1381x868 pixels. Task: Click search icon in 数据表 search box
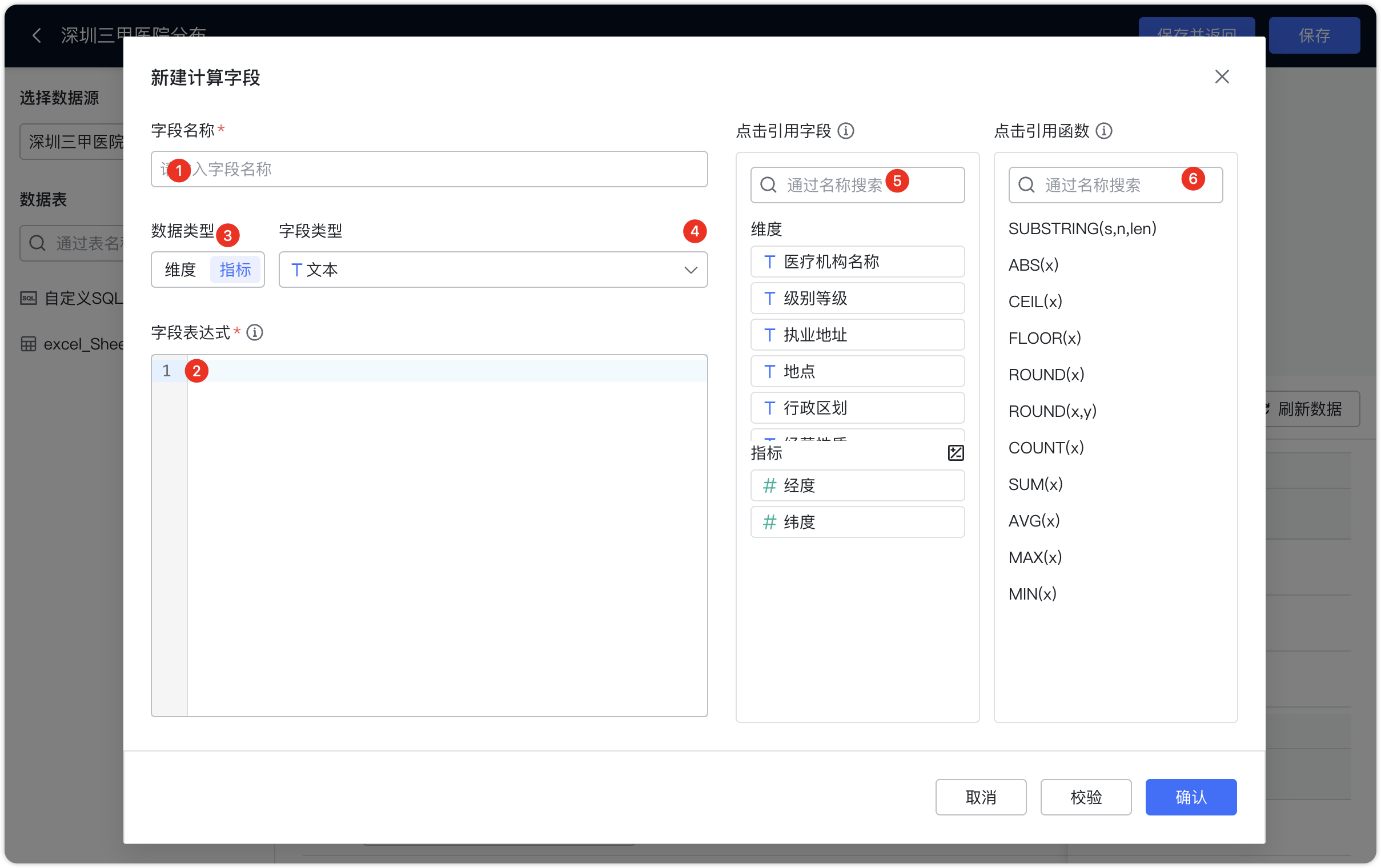pos(37,244)
